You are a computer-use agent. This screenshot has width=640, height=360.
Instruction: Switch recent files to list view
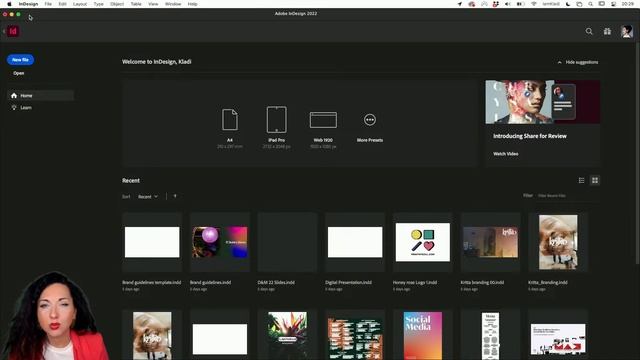point(581,180)
